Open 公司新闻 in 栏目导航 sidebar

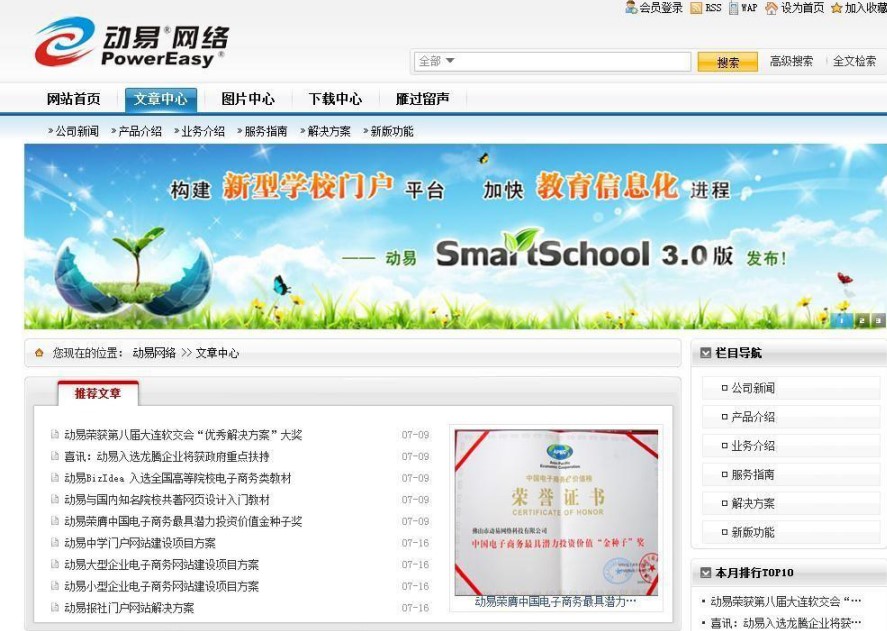click(753, 388)
